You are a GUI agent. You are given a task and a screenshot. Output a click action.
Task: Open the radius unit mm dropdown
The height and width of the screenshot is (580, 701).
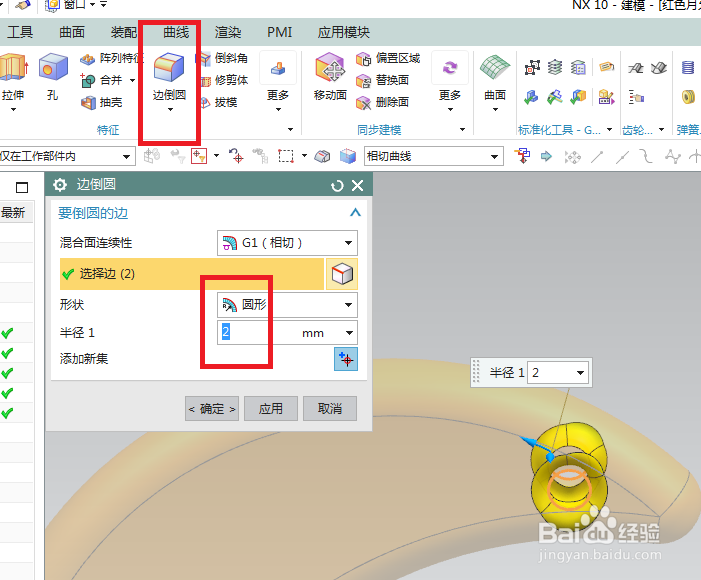pos(349,333)
